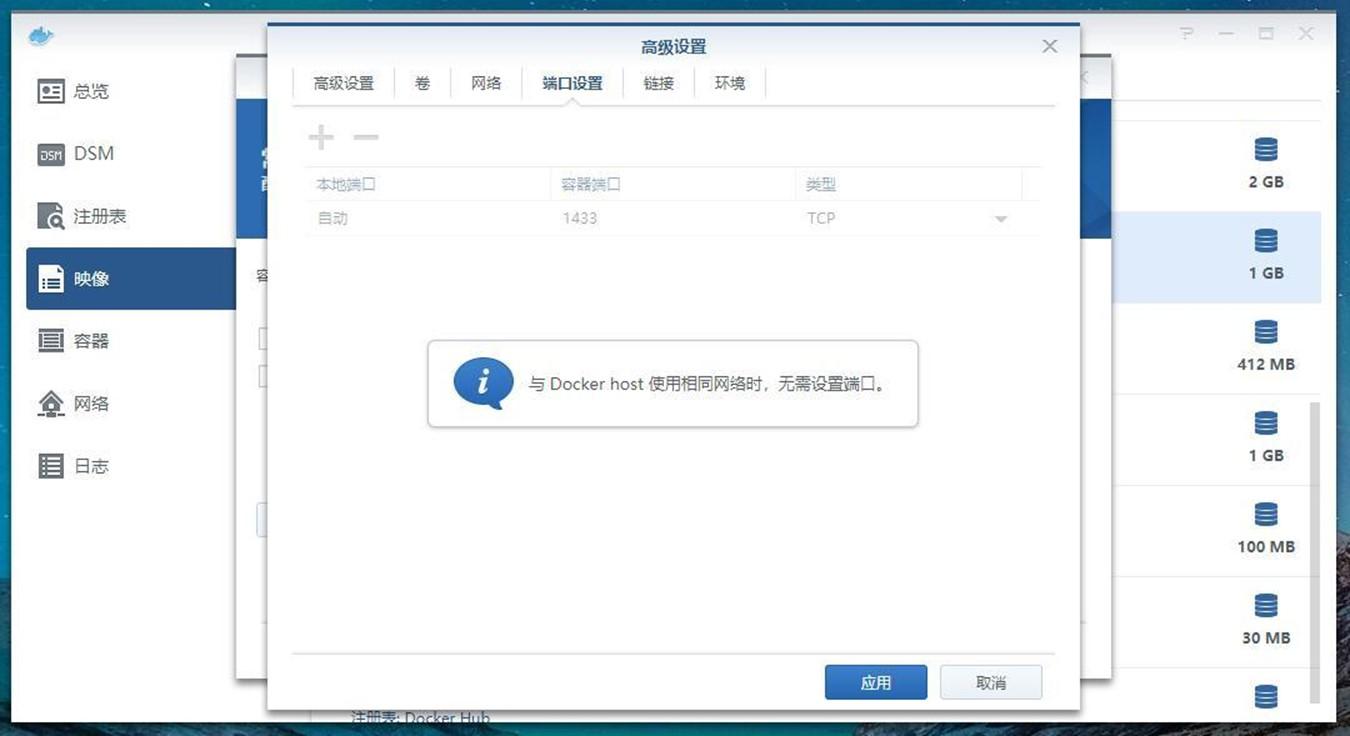Click the plus icon to add port
This screenshot has width=1350, height=736.
[x=321, y=137]
